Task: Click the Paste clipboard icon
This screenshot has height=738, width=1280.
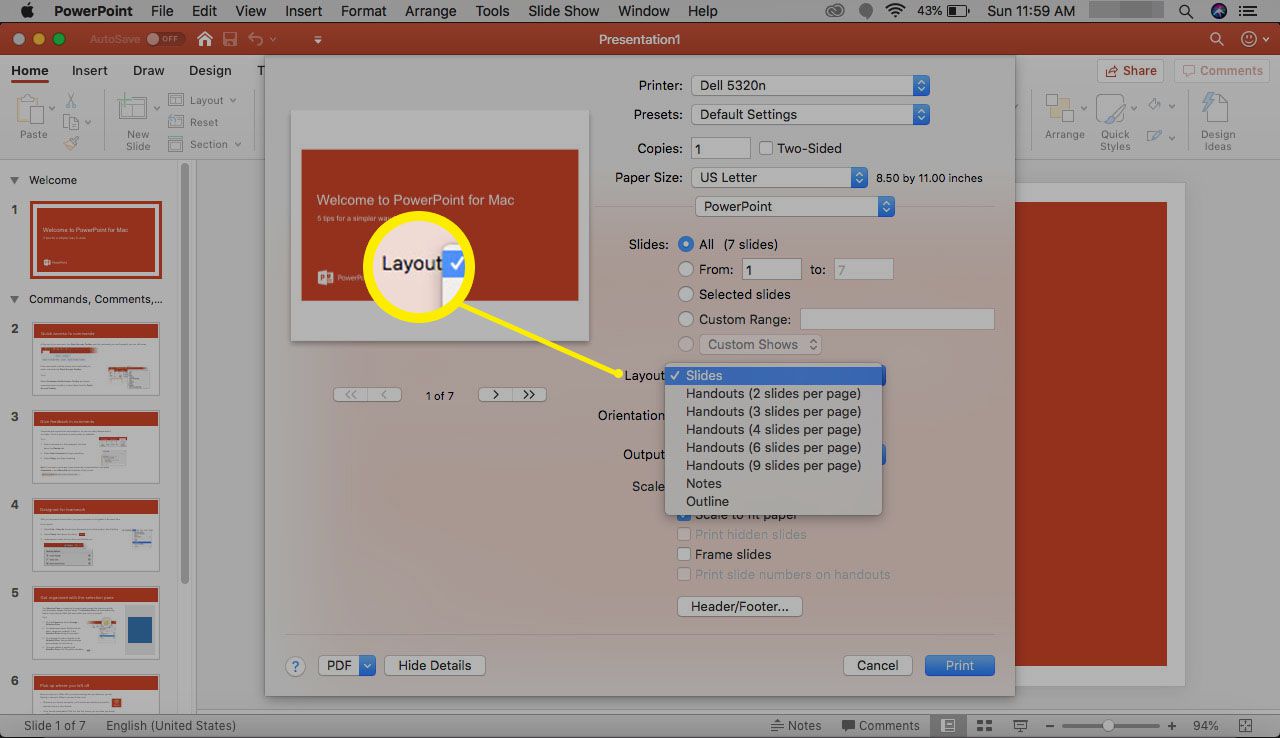Action: coord(31,110)
